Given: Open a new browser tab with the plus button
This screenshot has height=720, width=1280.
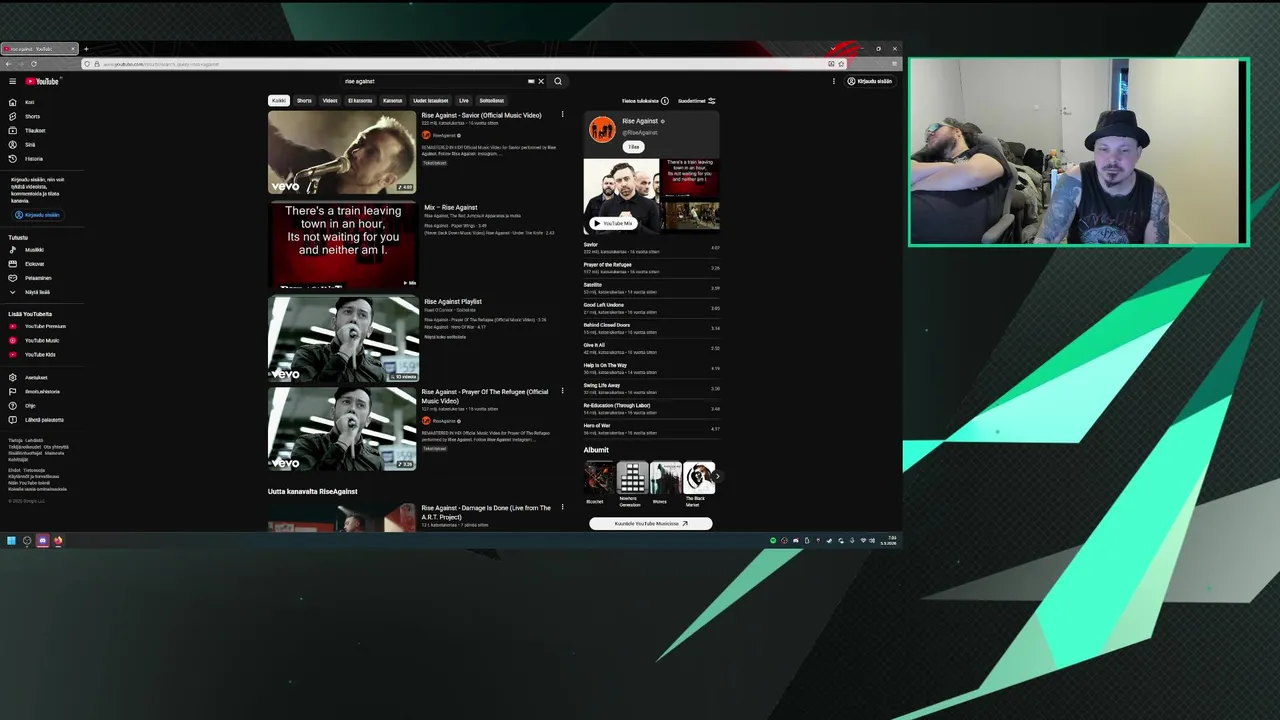Looking at the screenshot, I should [86, 49].
